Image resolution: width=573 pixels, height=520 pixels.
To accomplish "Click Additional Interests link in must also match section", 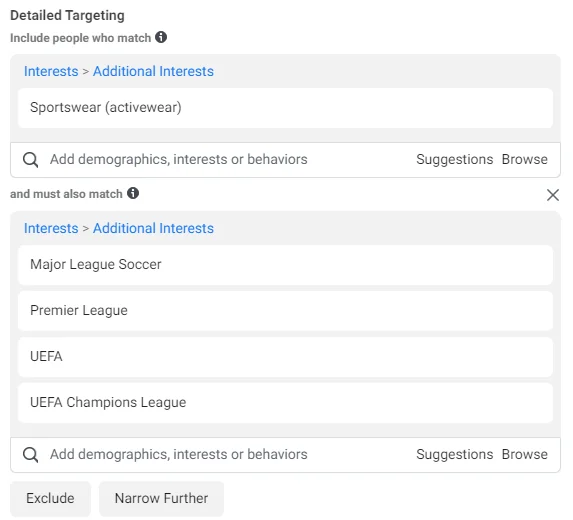I will [153, 228].
